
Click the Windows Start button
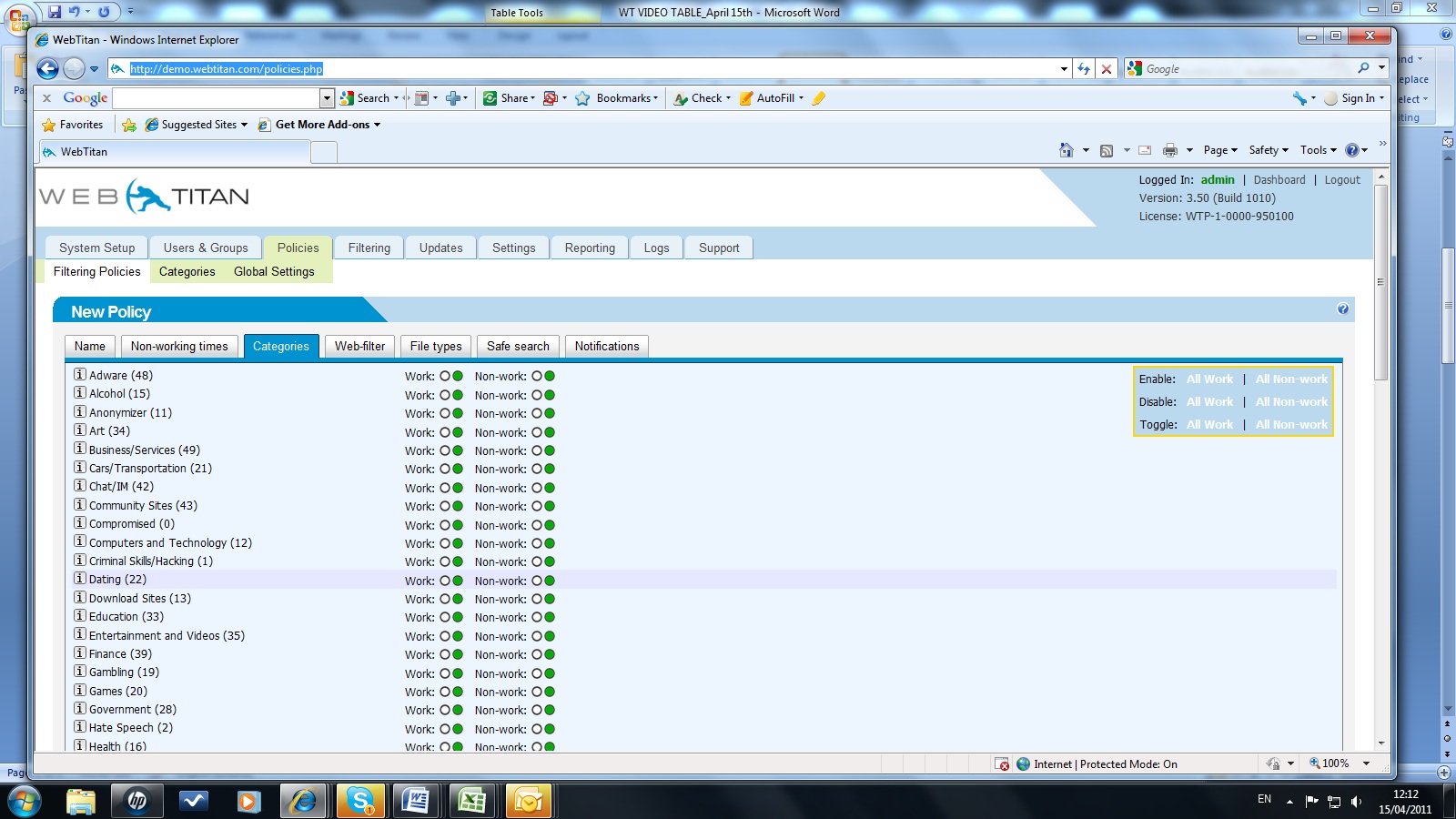coord(24,801)
